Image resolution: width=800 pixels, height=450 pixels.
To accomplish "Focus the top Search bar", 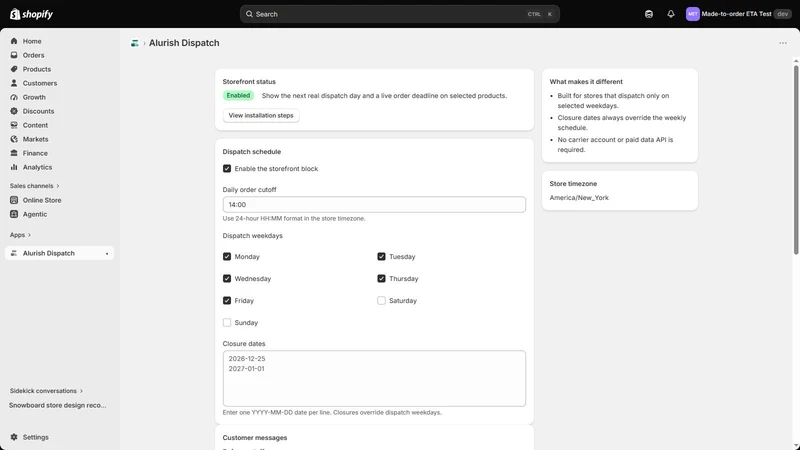I will 399,14.
